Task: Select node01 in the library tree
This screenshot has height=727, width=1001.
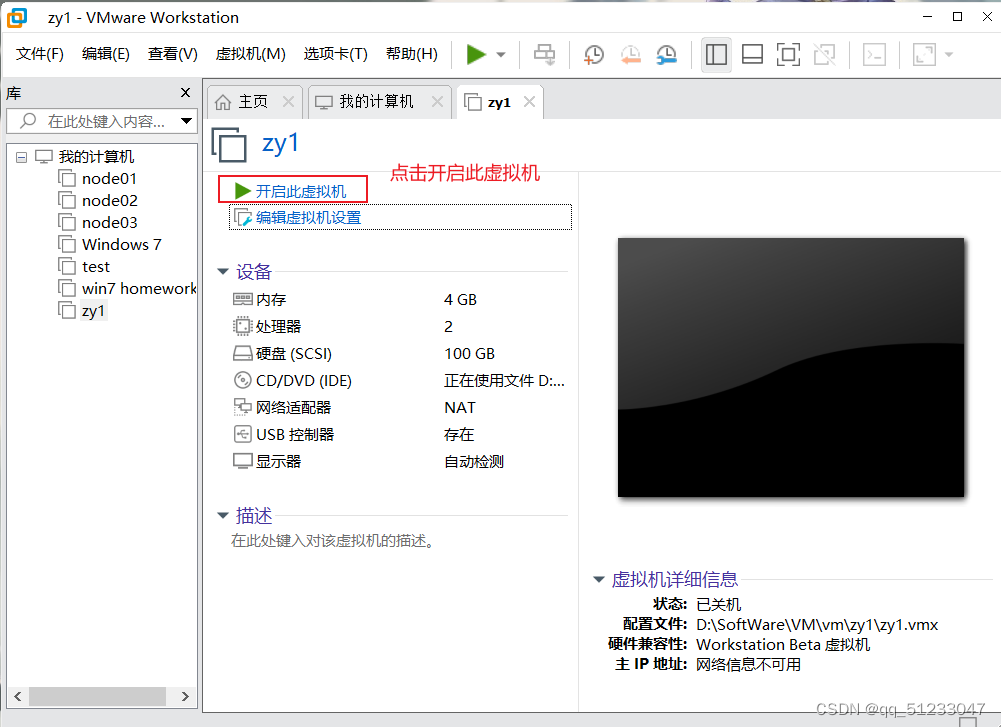Action: pyautogui.click(x=109, y=179)
